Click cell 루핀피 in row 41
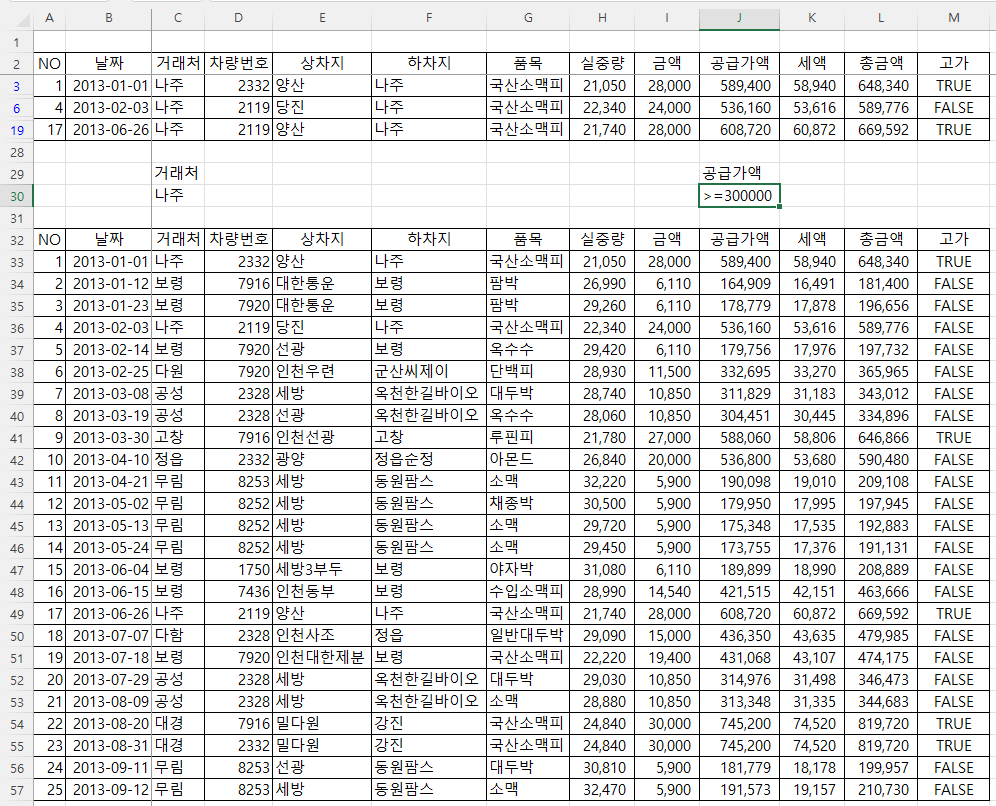 (x=528, y=438)
